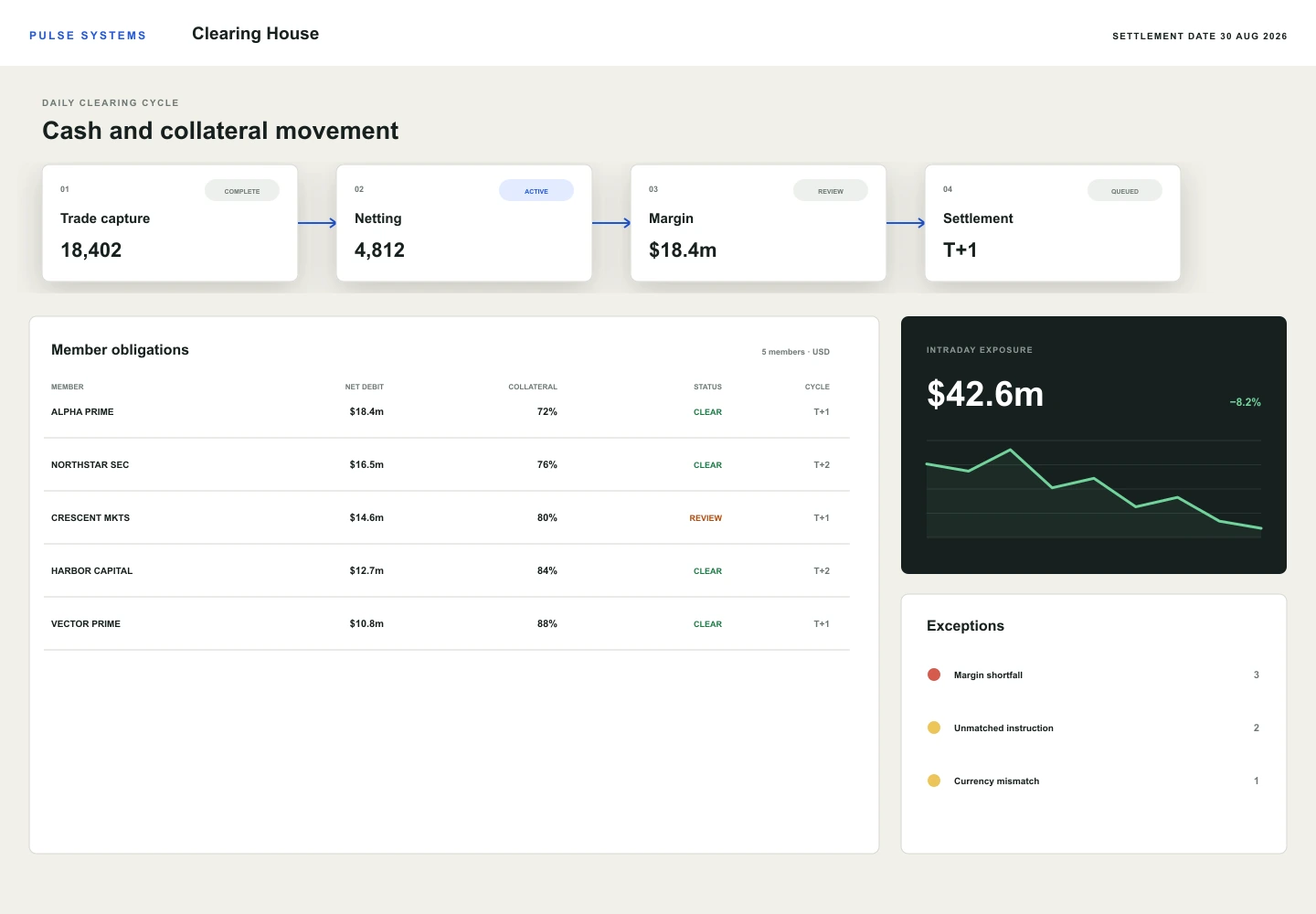Open the Trade capture stage card
Viewport: 1316px width, 914px height.
click(170, 223)
